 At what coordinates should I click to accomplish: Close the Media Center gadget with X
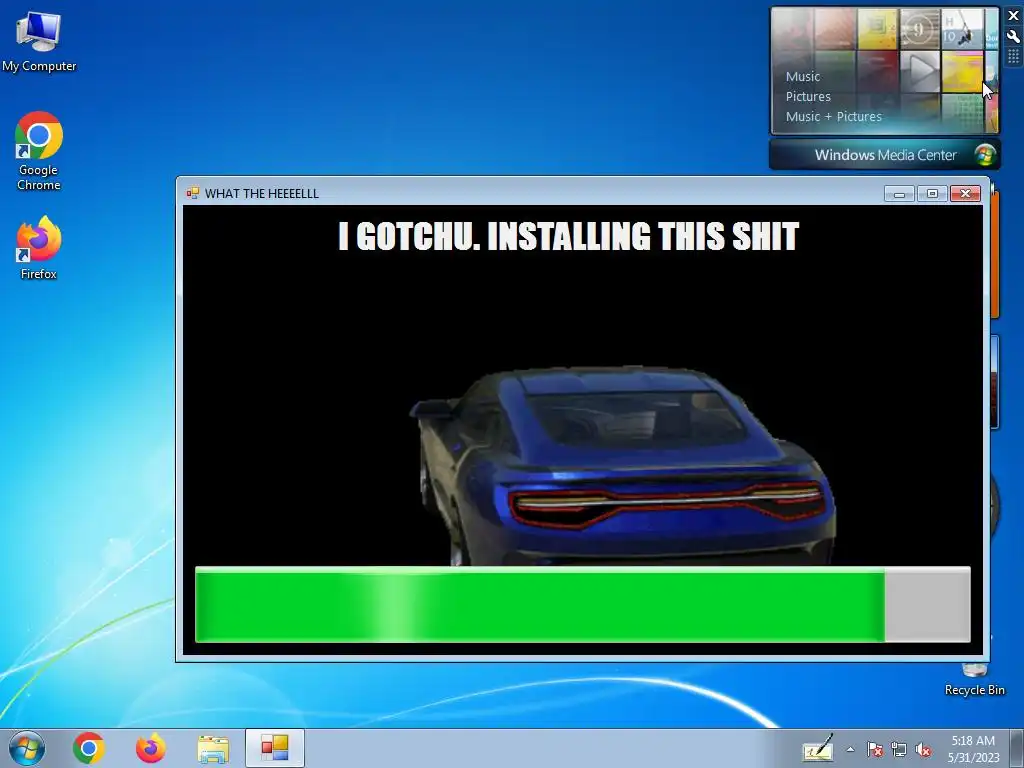[1013, 16]
